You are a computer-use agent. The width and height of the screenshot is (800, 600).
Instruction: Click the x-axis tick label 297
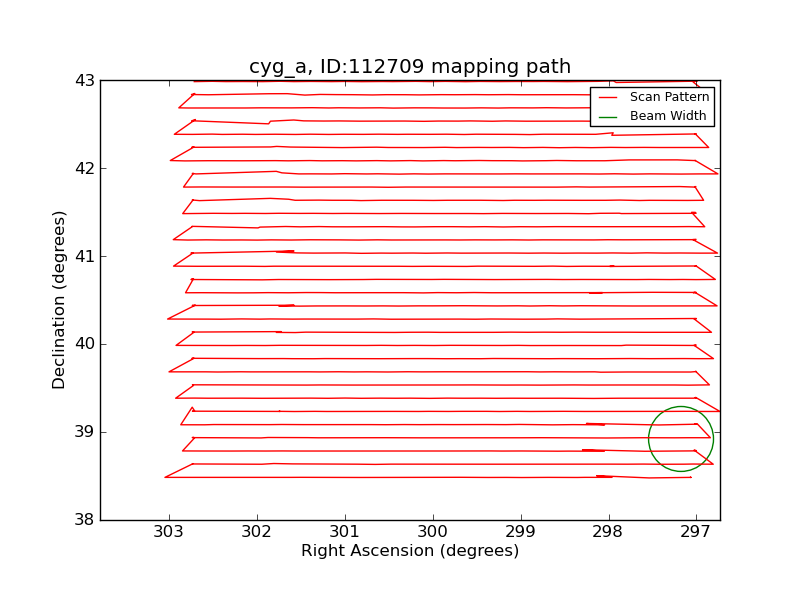(696, 532)
